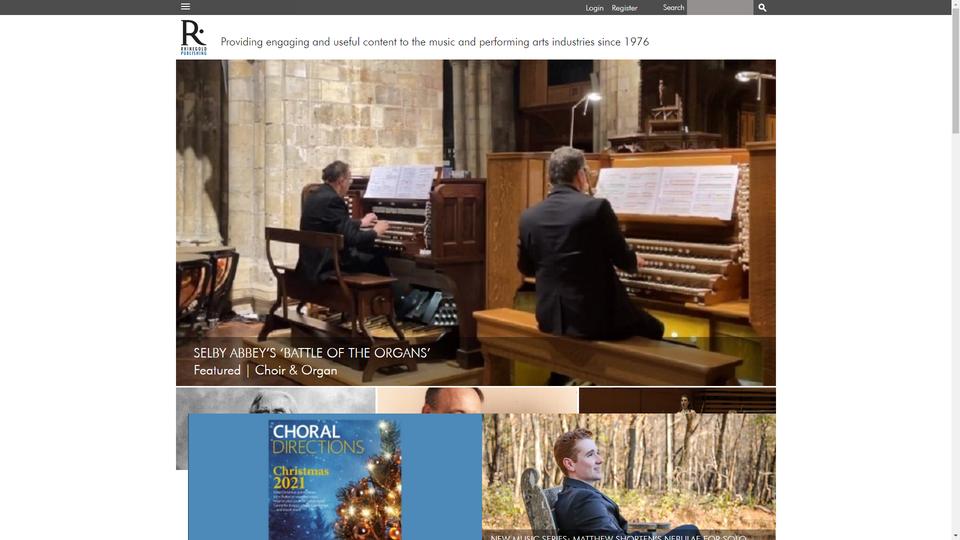Click the Rhinegold Publishing logo
Viewport: 960px width, 540px height.
(x=193, y=37)
